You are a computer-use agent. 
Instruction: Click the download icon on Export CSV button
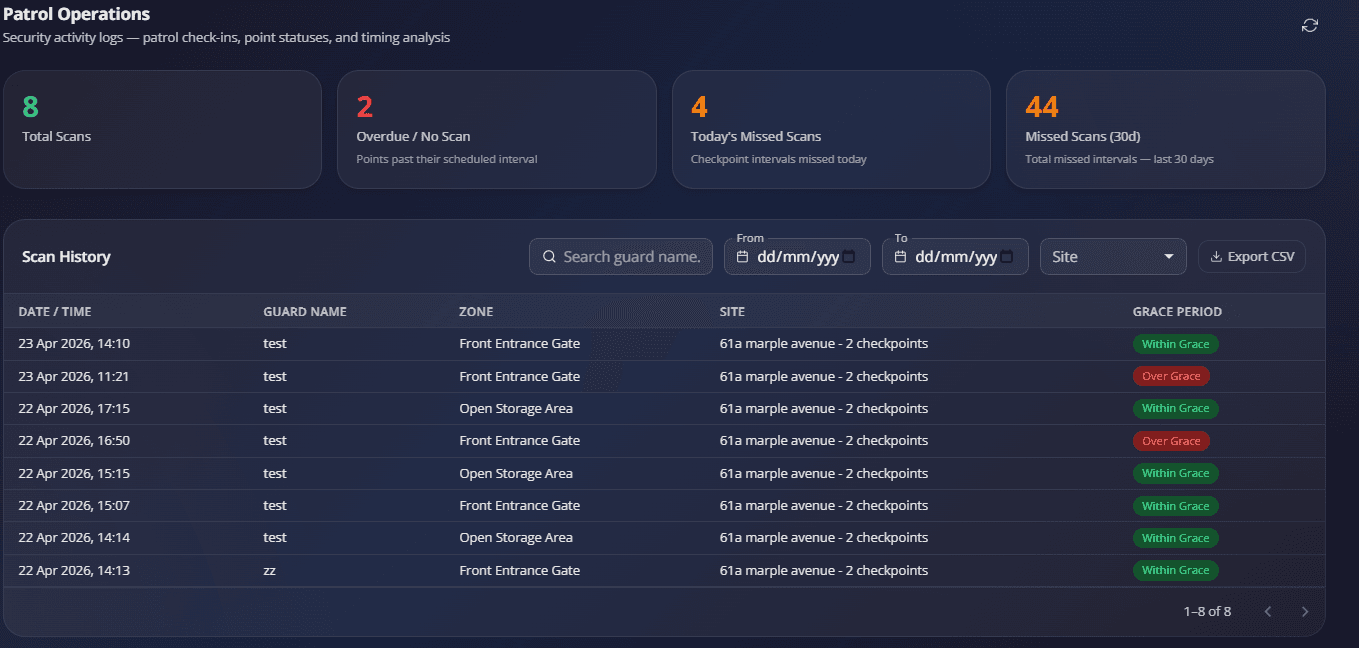(x=1215, y=256)
